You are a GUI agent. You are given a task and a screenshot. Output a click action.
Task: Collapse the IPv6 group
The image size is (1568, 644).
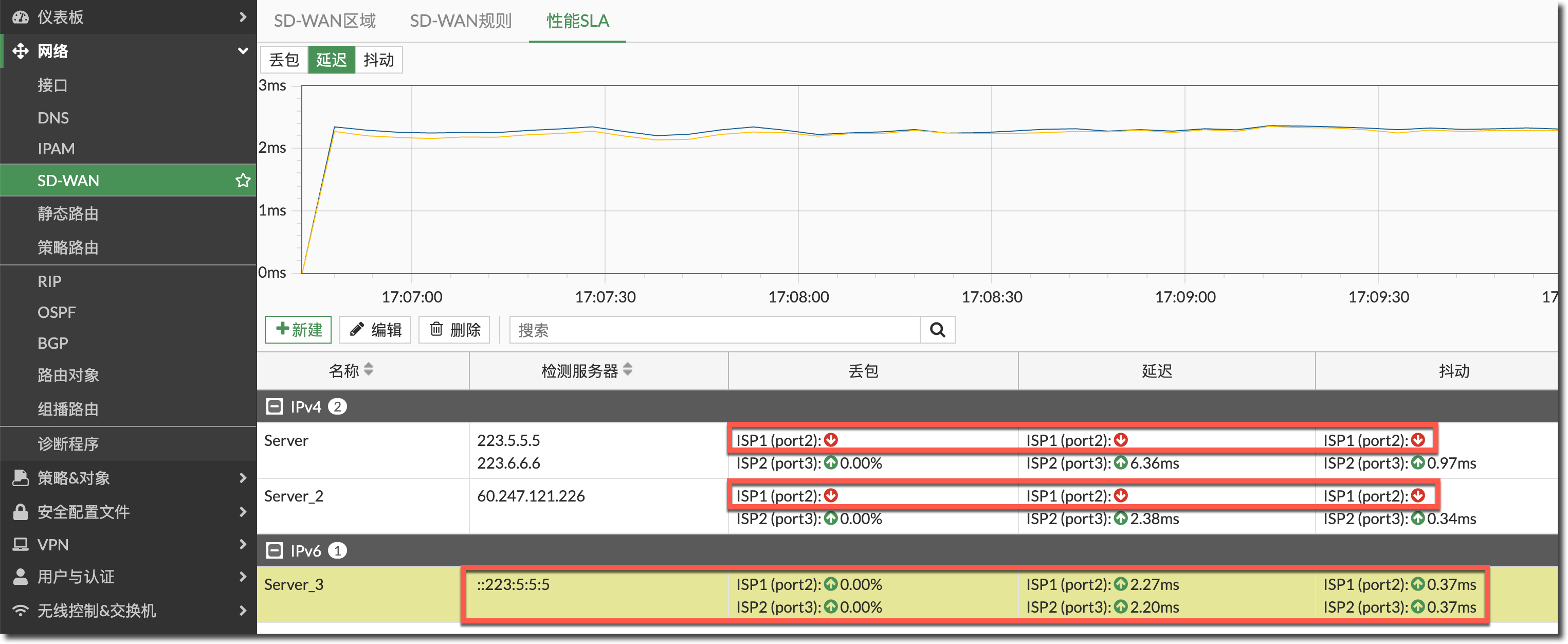tap(275, 551)
